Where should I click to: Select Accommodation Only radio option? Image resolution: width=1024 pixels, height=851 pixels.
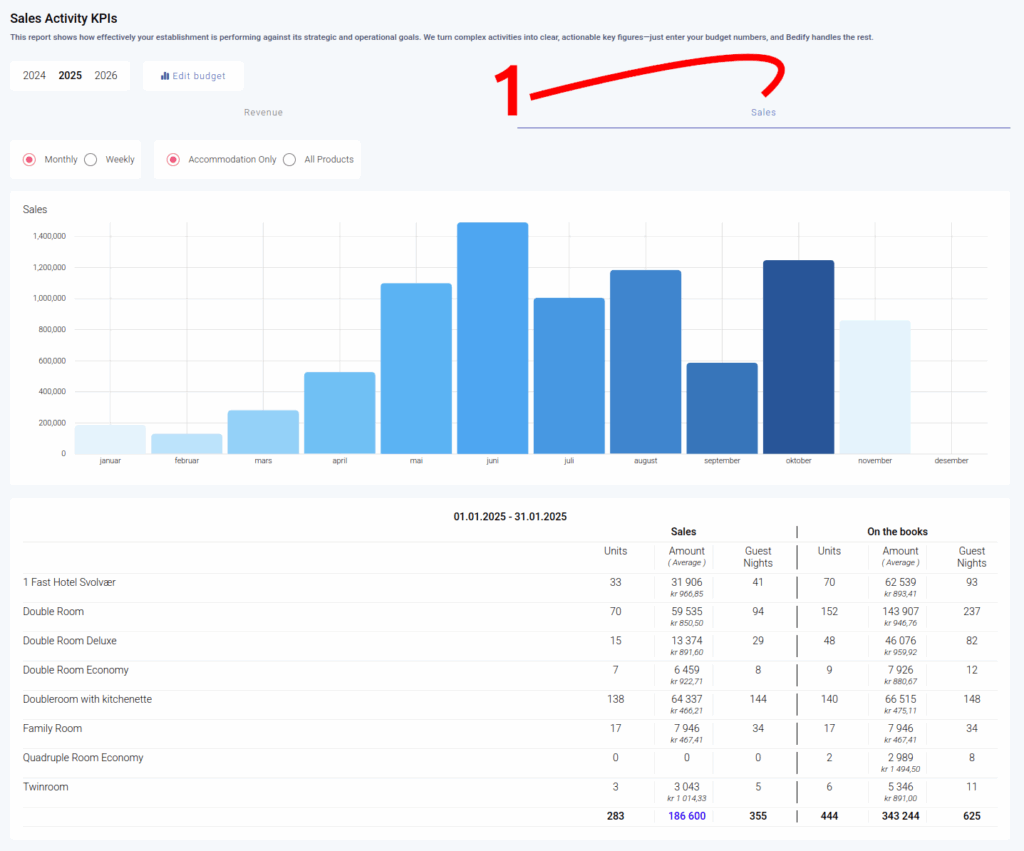pos(173,160)
